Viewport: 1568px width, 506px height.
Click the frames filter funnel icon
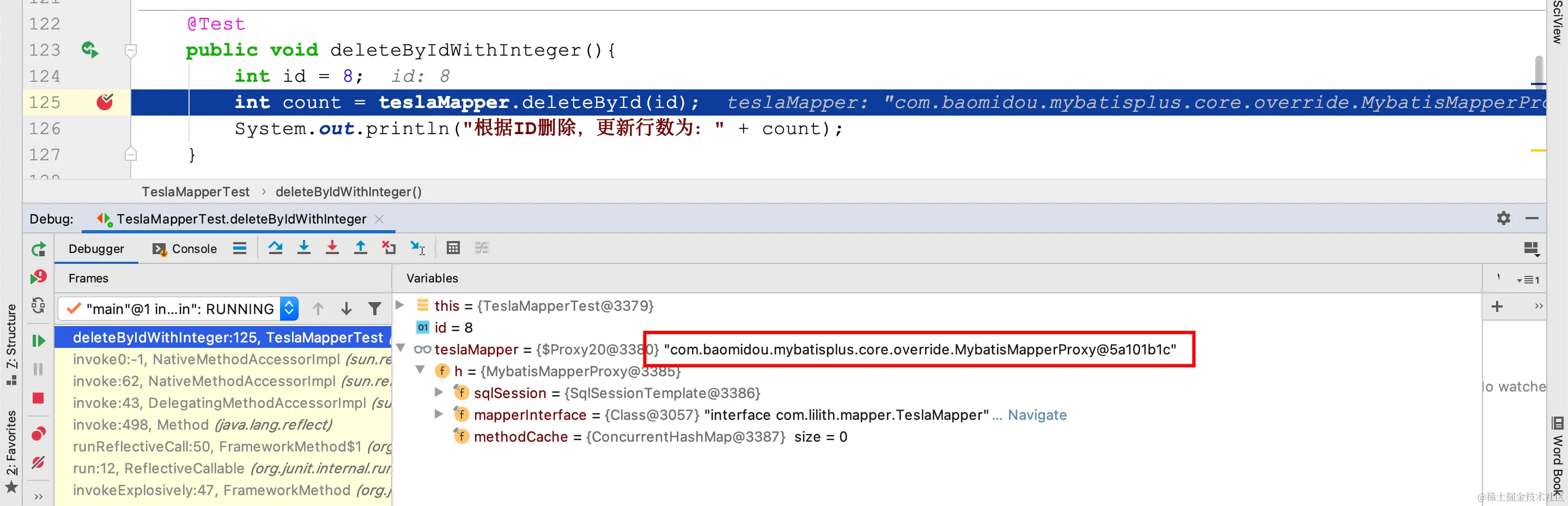[375, 309]
